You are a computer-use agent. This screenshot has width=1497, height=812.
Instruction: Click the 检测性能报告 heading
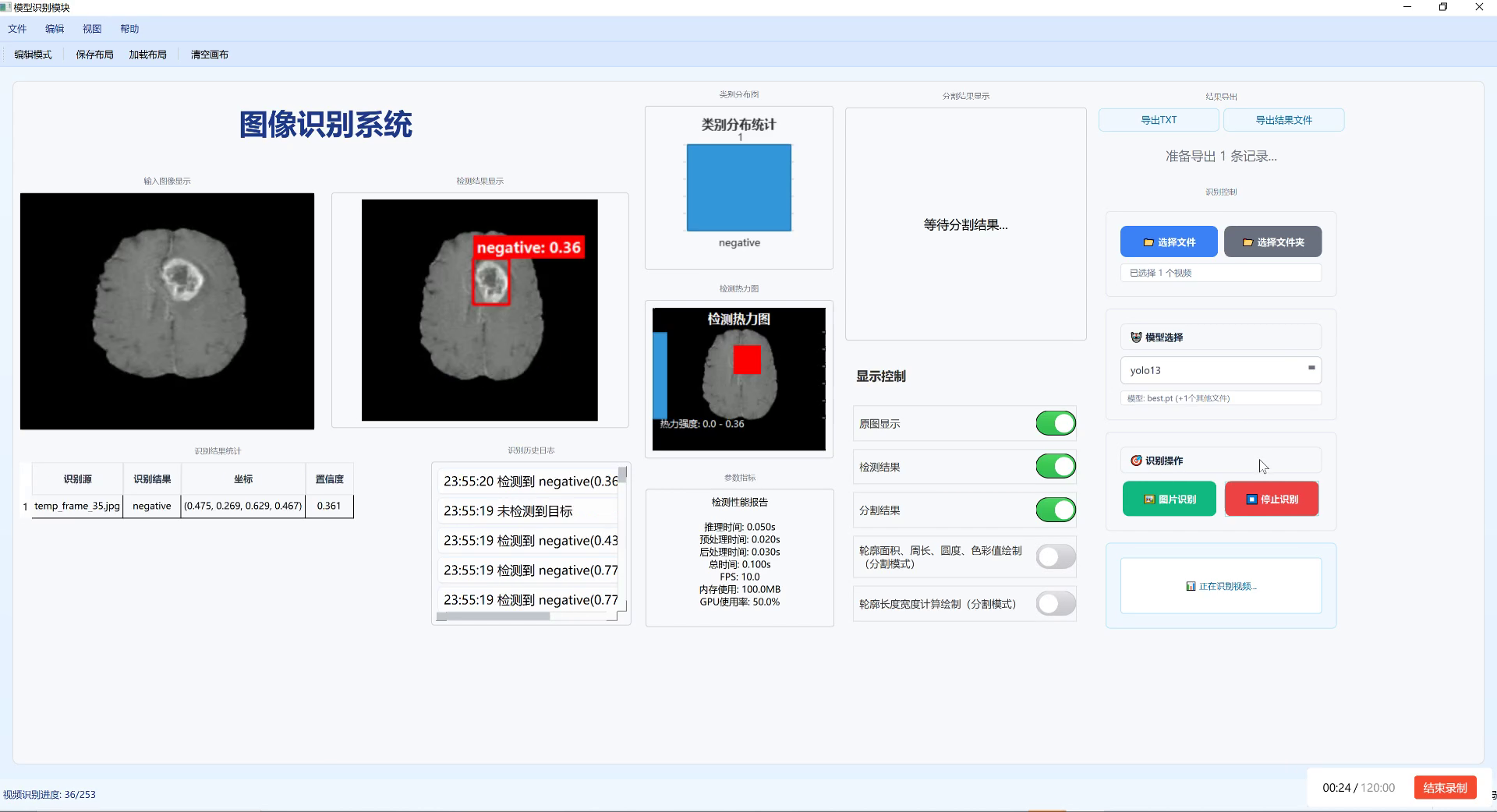pyautogui.click(x=739, y=503)
